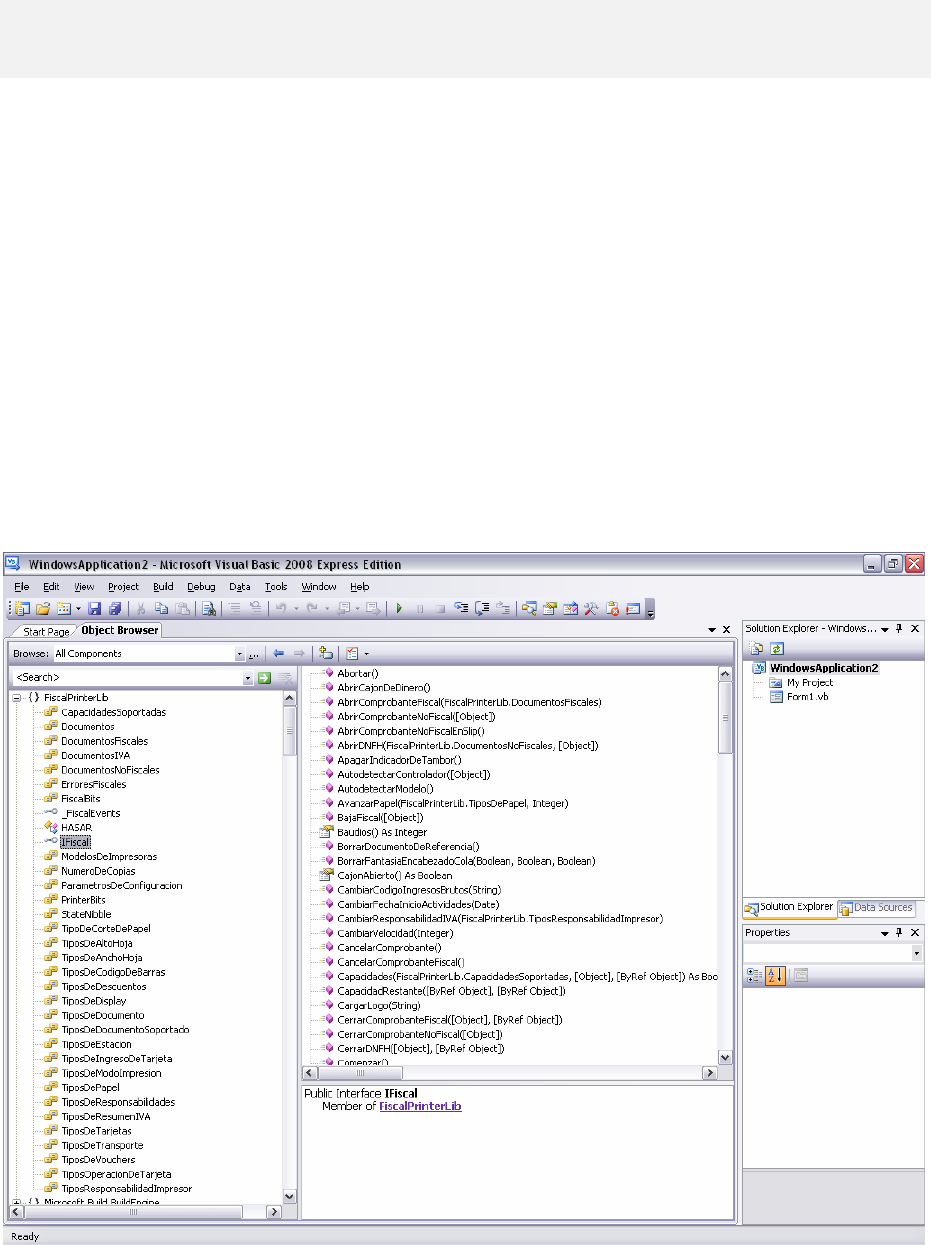Click the Object Browser Back arrow

279,653
